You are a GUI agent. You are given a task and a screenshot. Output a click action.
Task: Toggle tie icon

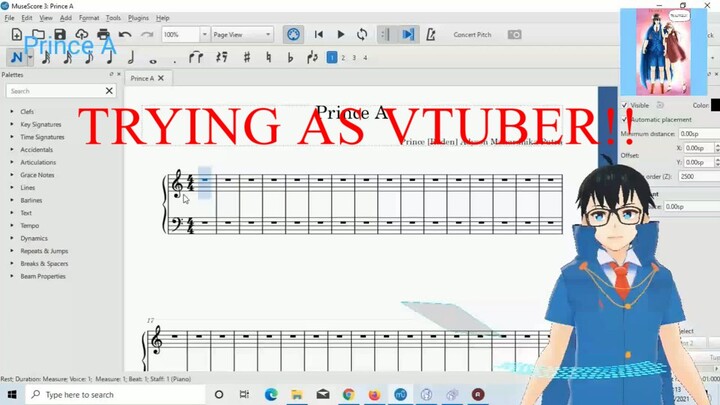pos(196,57)
